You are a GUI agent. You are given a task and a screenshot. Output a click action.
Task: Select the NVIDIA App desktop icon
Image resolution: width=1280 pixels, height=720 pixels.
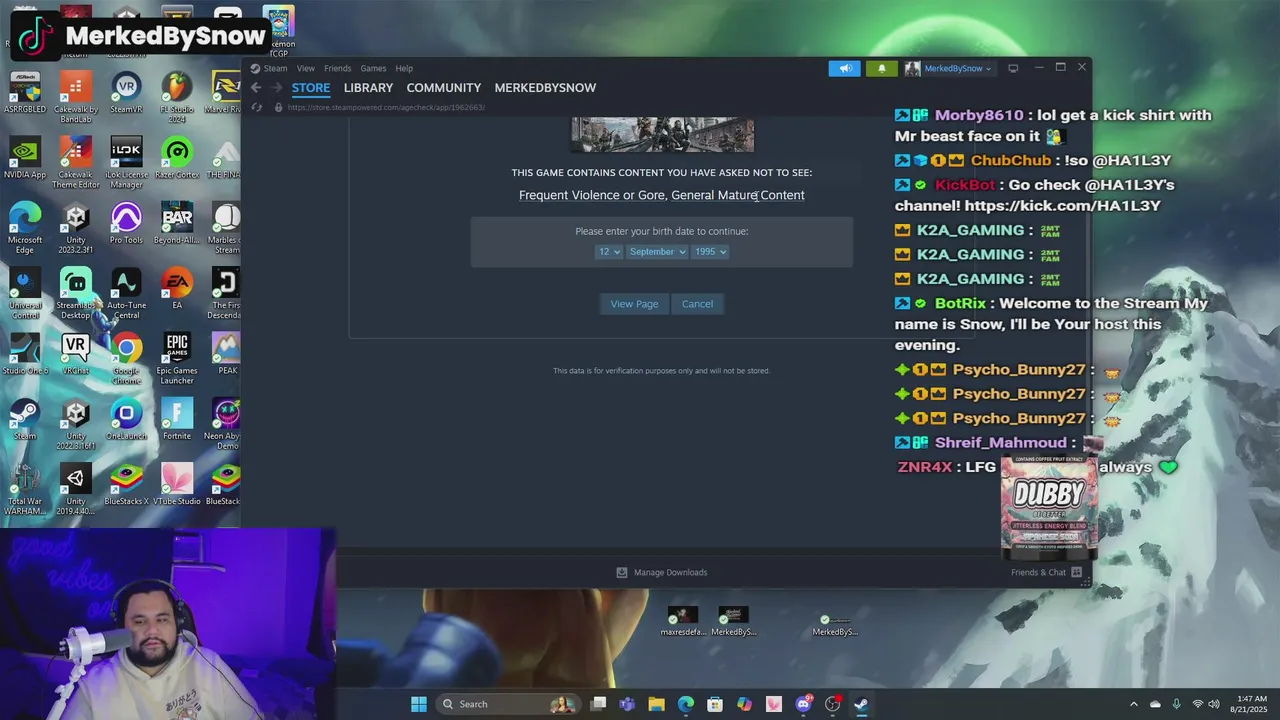pos(25,159)
